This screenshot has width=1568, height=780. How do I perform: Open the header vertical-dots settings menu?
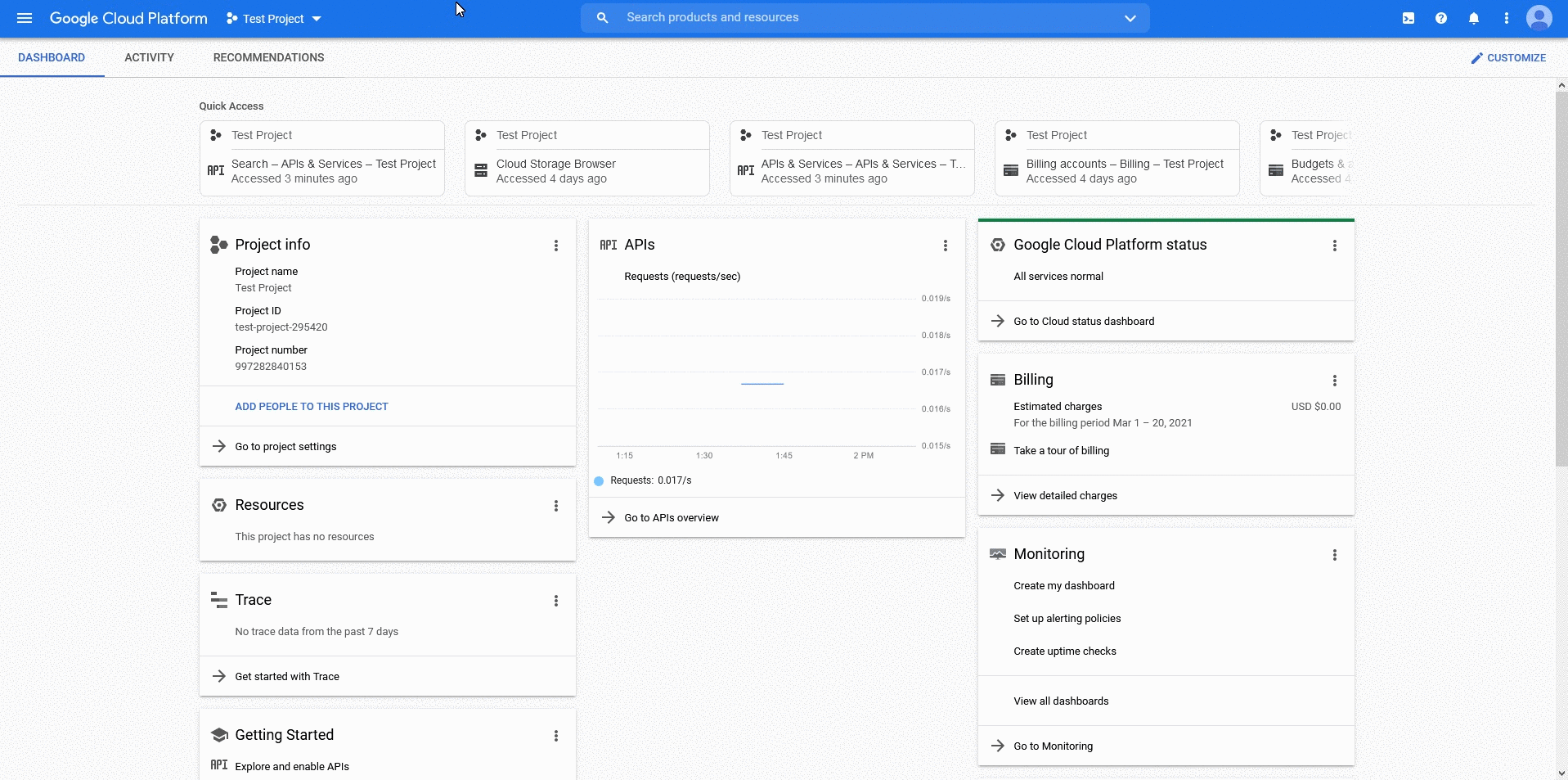(x=1507, y=18)
